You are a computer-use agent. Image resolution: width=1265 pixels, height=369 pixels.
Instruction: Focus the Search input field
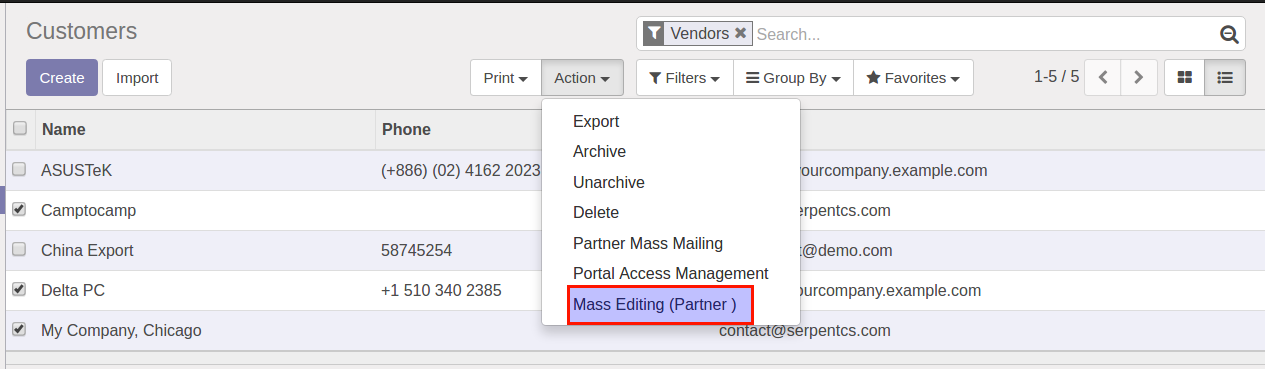(x=985, y=34)
